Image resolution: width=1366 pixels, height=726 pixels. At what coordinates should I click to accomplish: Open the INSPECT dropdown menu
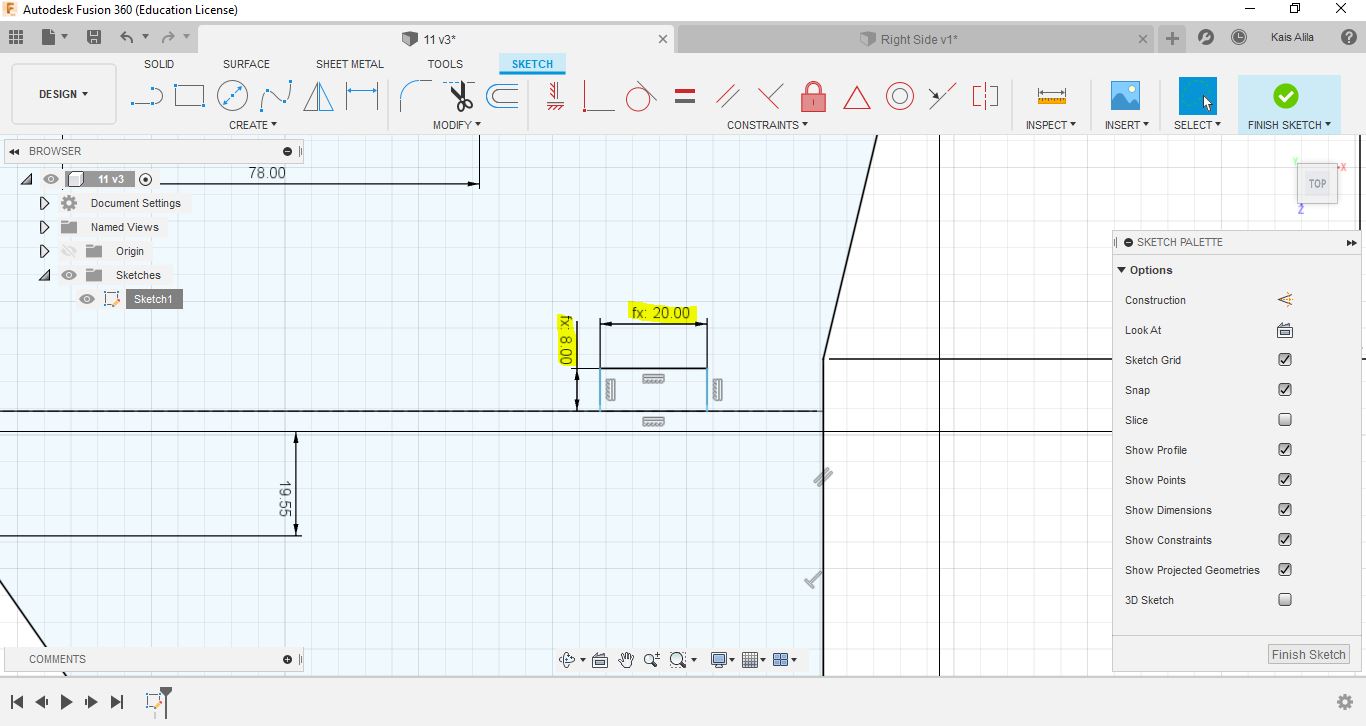pyautogui.click(x=1051, y=125)
